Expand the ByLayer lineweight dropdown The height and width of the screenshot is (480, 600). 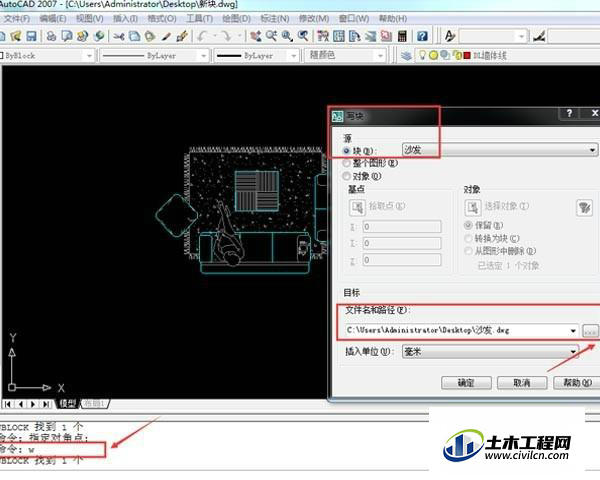(x=293, y=56)
